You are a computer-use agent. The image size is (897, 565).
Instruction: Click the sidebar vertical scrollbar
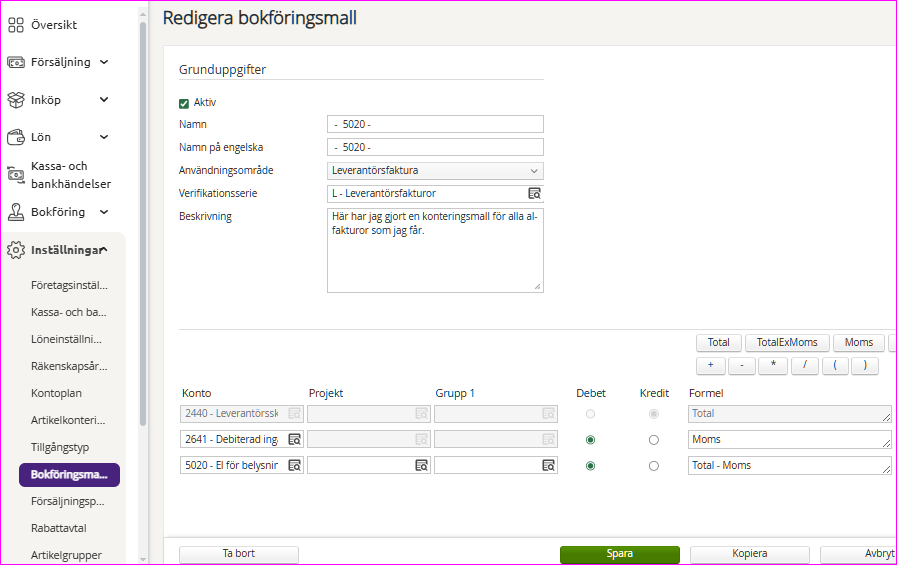[143, 224]
